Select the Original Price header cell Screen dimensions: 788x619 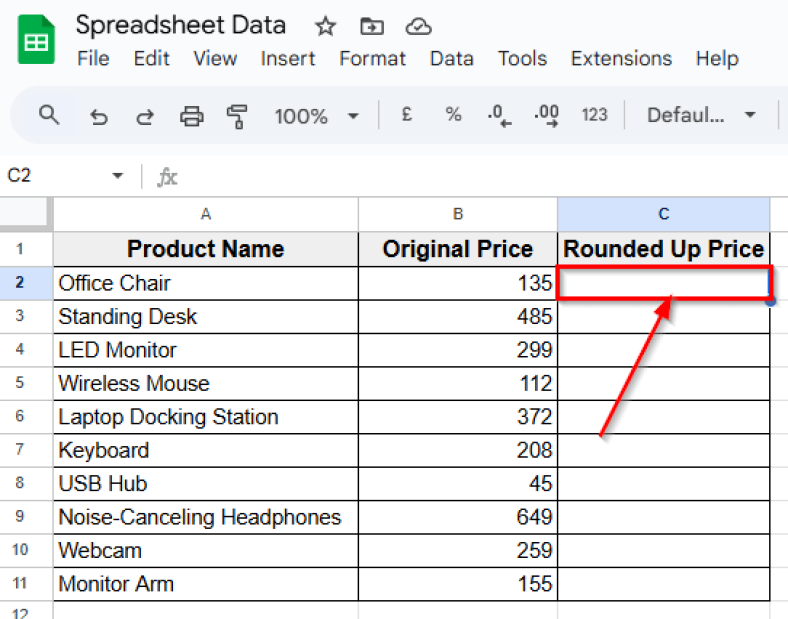click(458, 249)
